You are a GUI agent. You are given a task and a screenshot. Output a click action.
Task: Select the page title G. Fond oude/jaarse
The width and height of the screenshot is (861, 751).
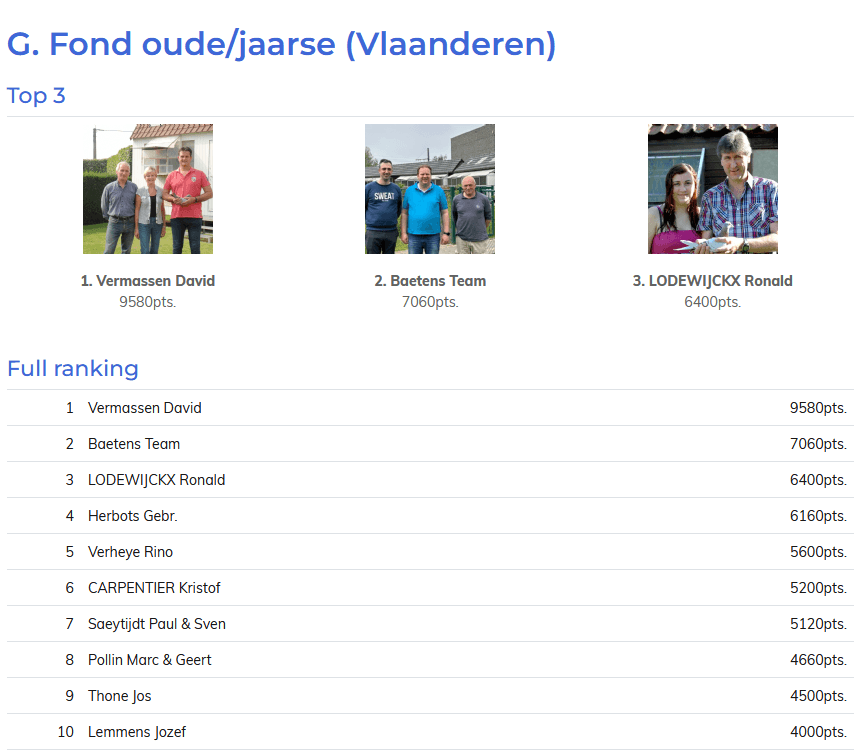pyautogui.click(x=281, y=44)
